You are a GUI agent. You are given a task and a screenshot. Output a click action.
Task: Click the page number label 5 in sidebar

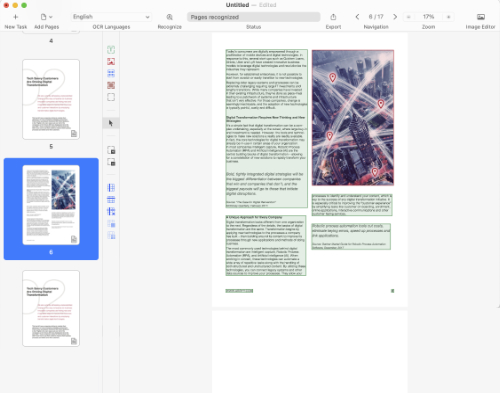tap(51, 146)
